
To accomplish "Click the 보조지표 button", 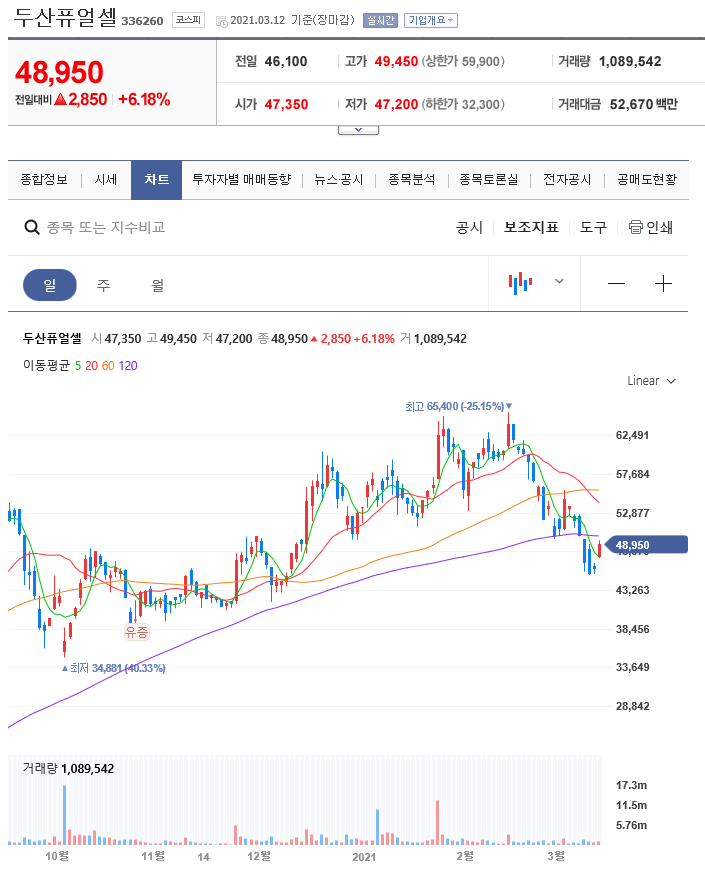I will point(531,227).
